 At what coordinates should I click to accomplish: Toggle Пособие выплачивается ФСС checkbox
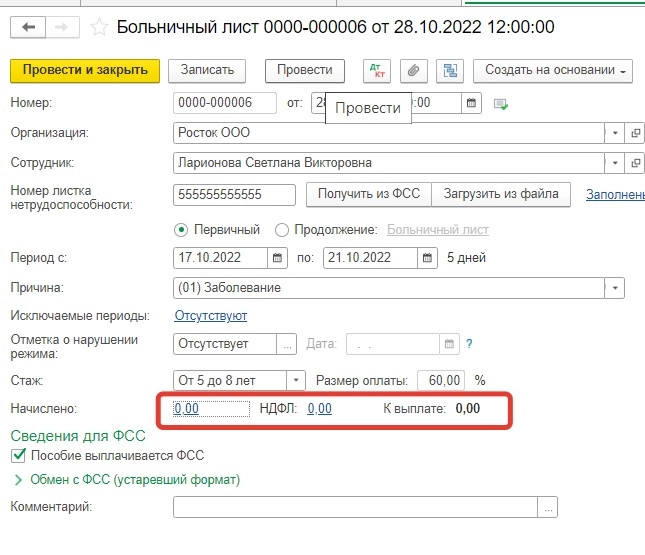click(x=17, y=456)
